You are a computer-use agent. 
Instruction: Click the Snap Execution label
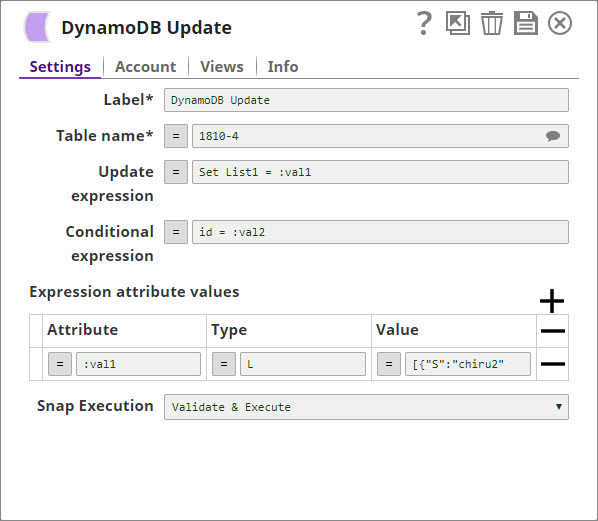(95, 406)
